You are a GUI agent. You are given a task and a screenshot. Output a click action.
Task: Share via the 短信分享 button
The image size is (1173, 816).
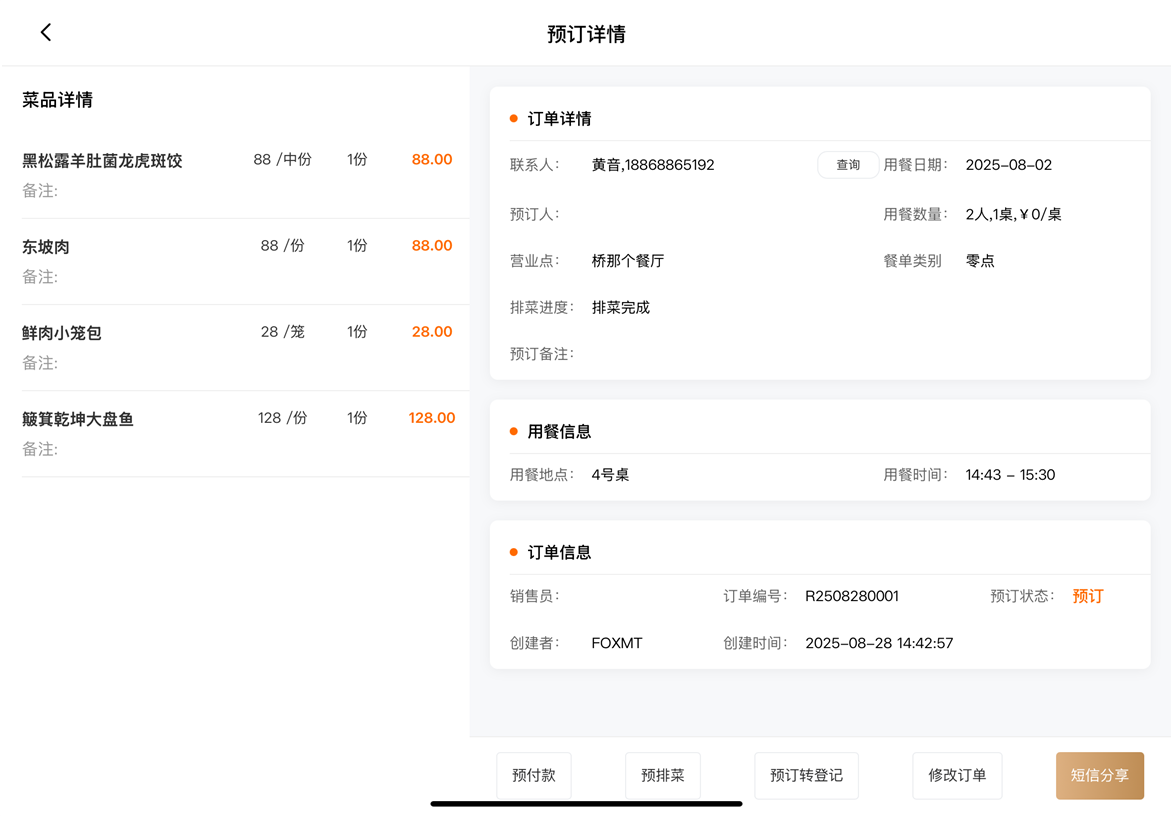pyautogui.click(x=1099, y=775)
